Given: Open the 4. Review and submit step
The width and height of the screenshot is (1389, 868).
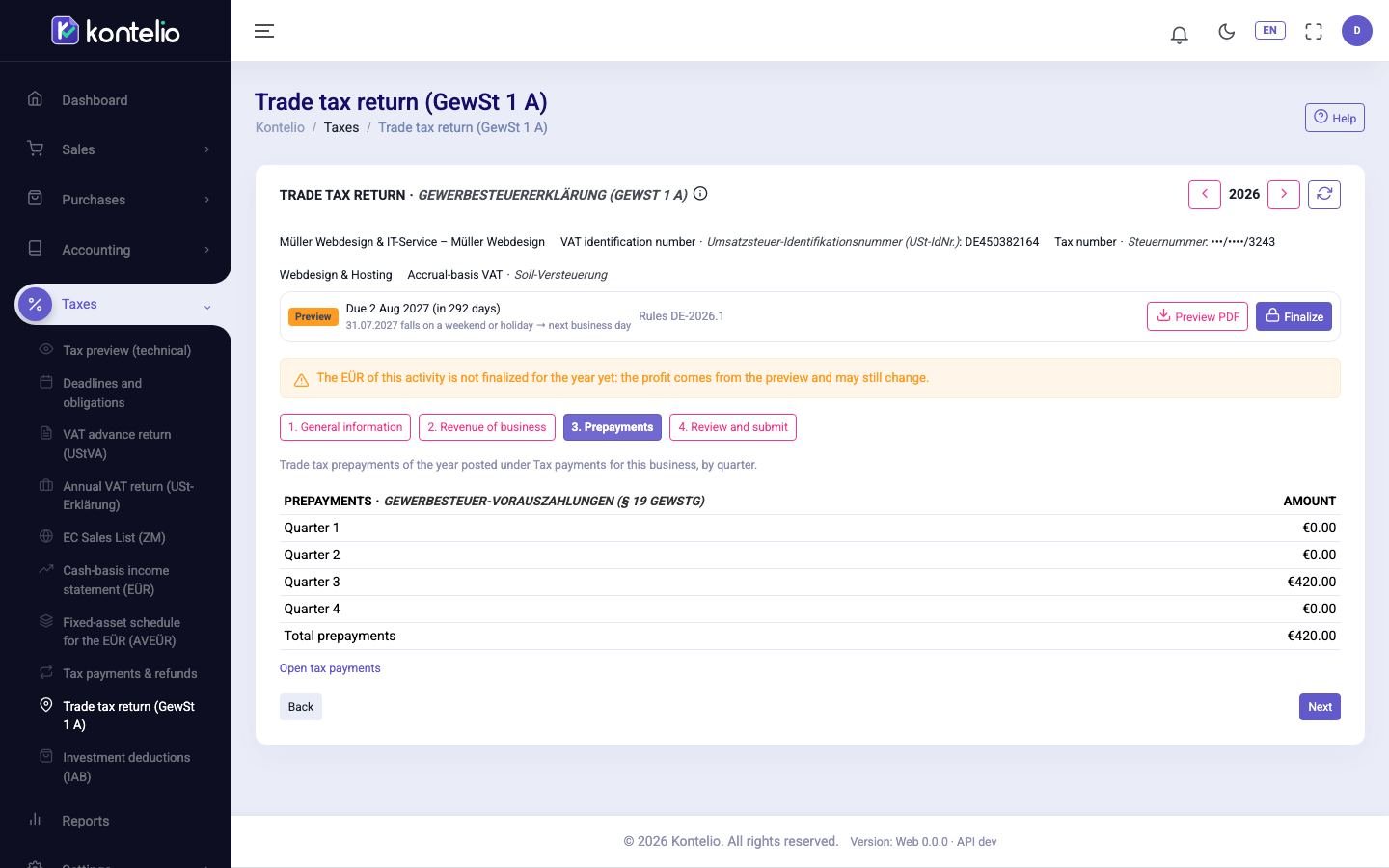Looking at the screenshot, I should pyautogui.click(x=733, y=427).
